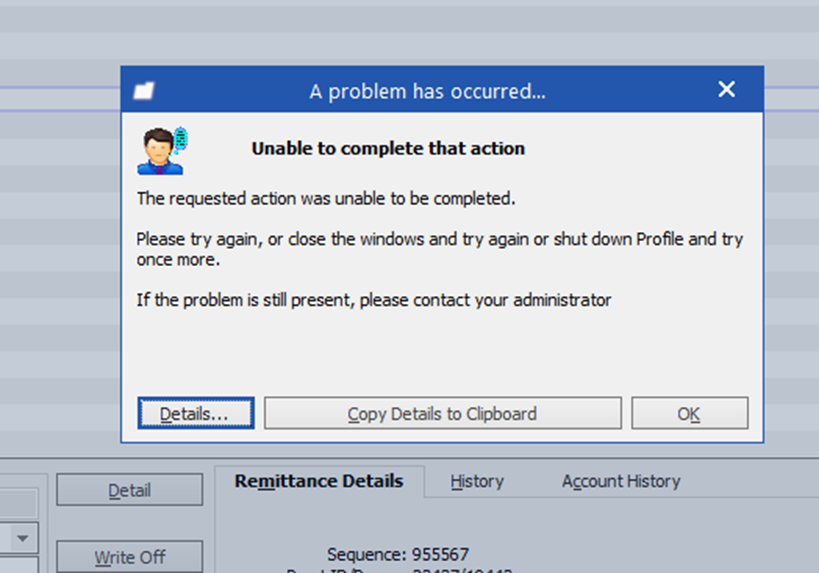Dismiss the error with OK

point(689,413)
